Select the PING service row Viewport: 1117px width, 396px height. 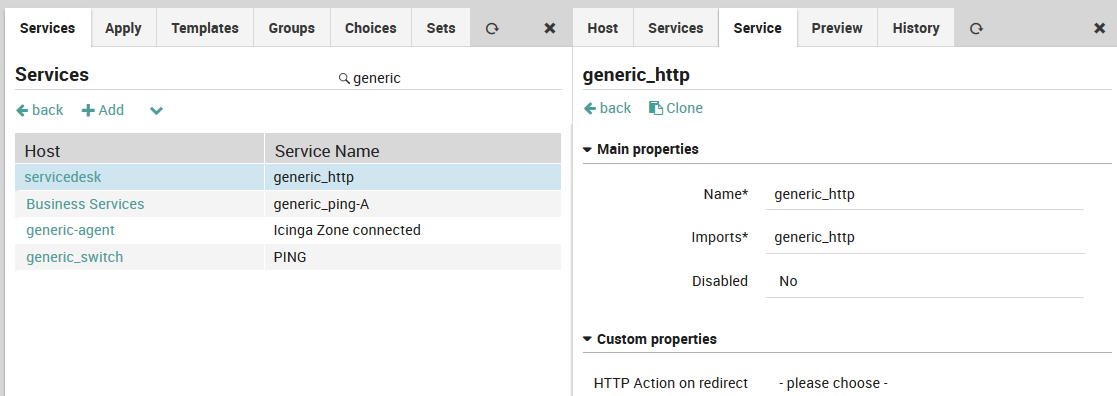(288, 257)
